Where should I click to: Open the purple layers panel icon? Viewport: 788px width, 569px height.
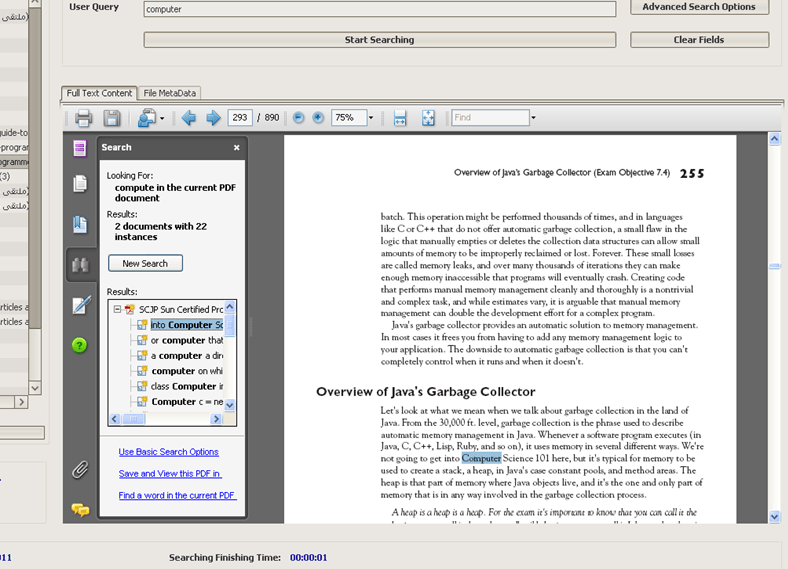(79, 148)
